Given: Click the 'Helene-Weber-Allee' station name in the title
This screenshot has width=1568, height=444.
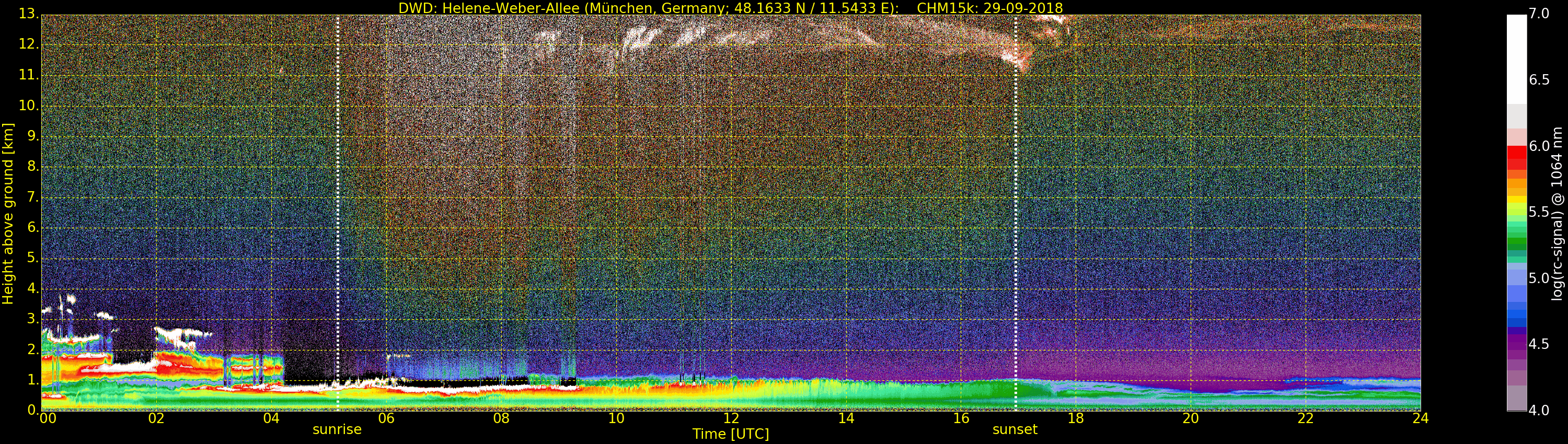Looking at the screenshot, I should pos(511,8).
